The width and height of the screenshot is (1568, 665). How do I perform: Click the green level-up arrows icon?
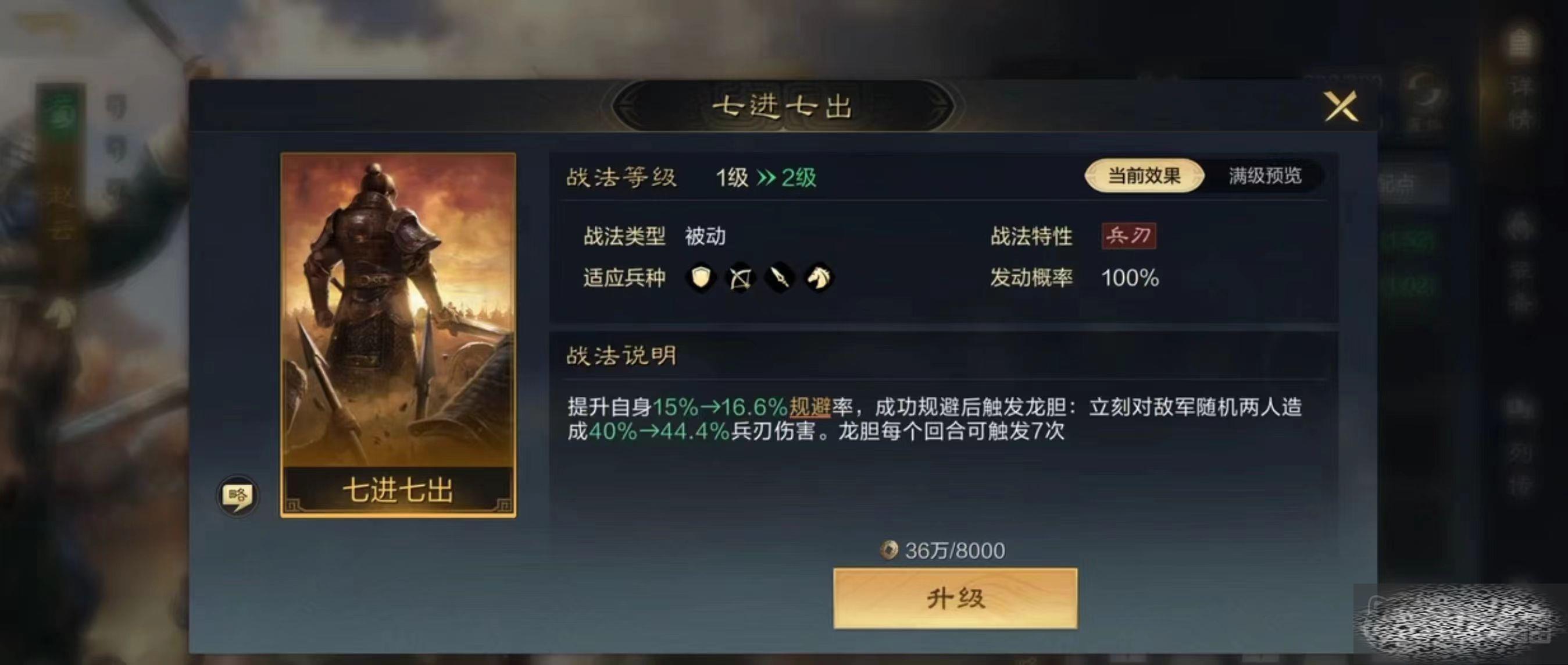pyautogui.click(x=766, y=177)
